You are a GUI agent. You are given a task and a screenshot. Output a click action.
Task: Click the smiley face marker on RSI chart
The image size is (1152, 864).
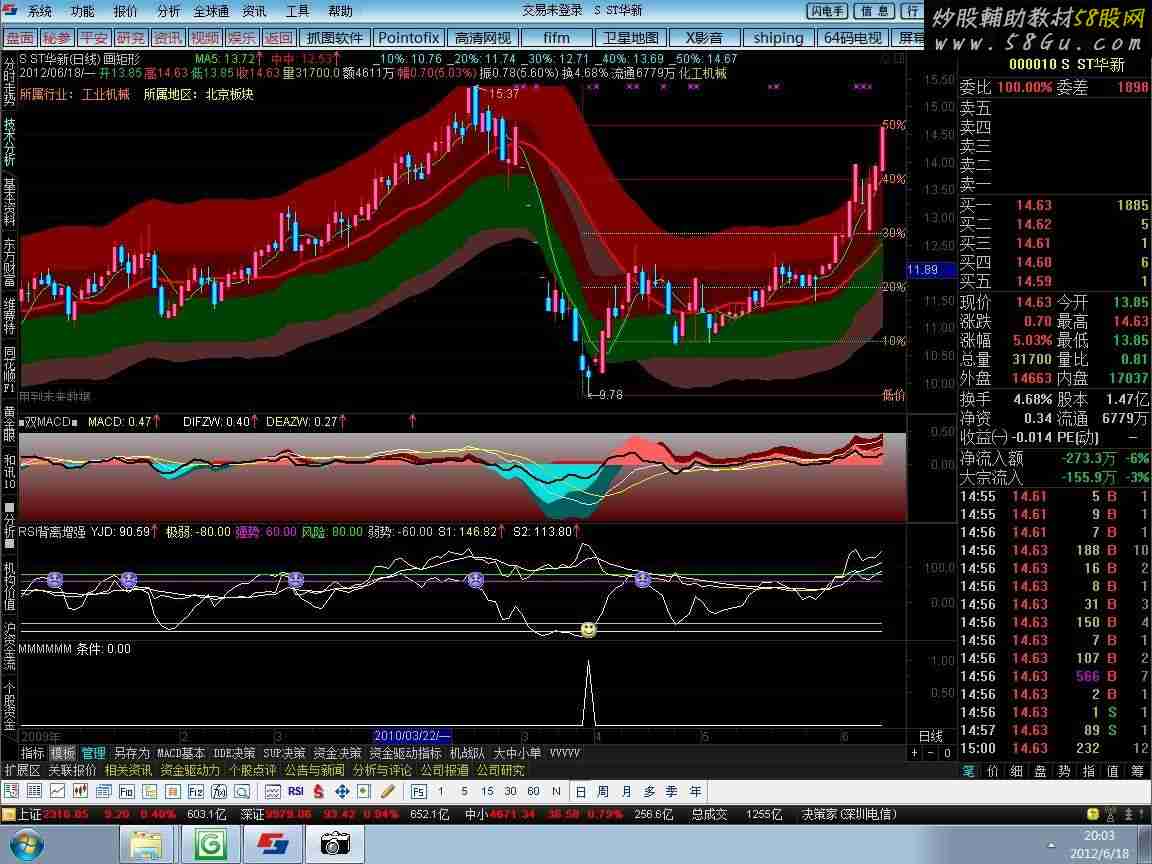coord(588,630)
